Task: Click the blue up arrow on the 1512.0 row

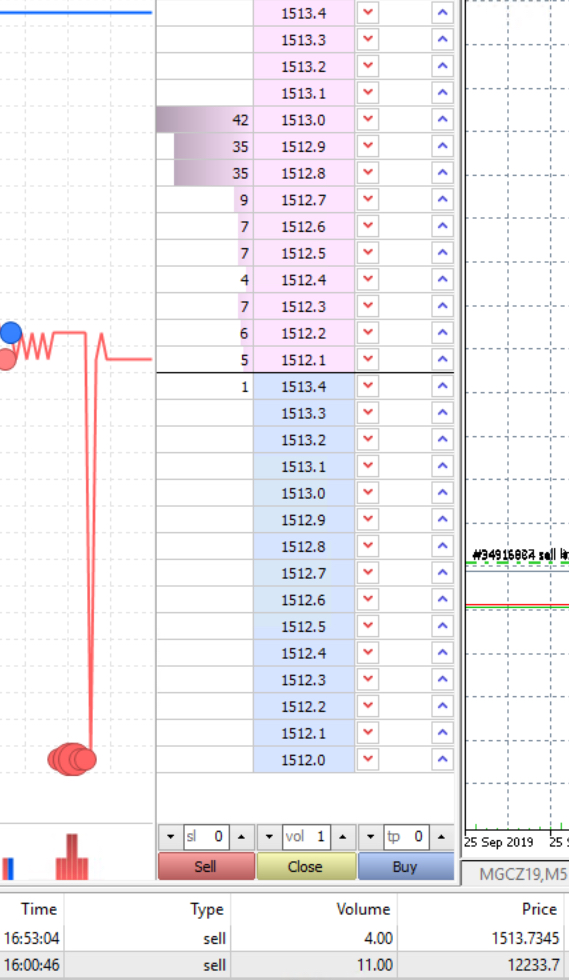Action: (442, 759)
